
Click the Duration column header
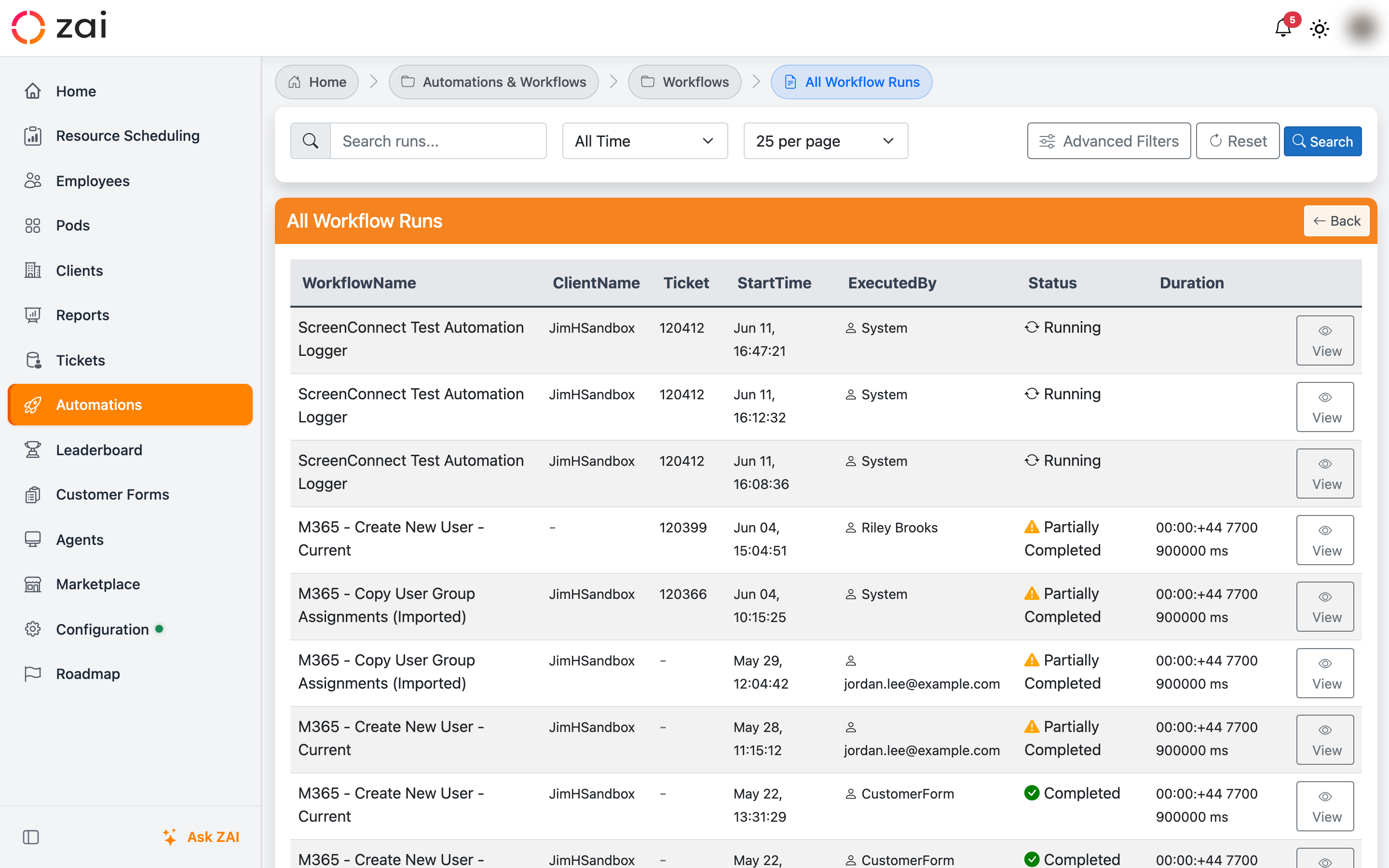(x=1192, y=283)
